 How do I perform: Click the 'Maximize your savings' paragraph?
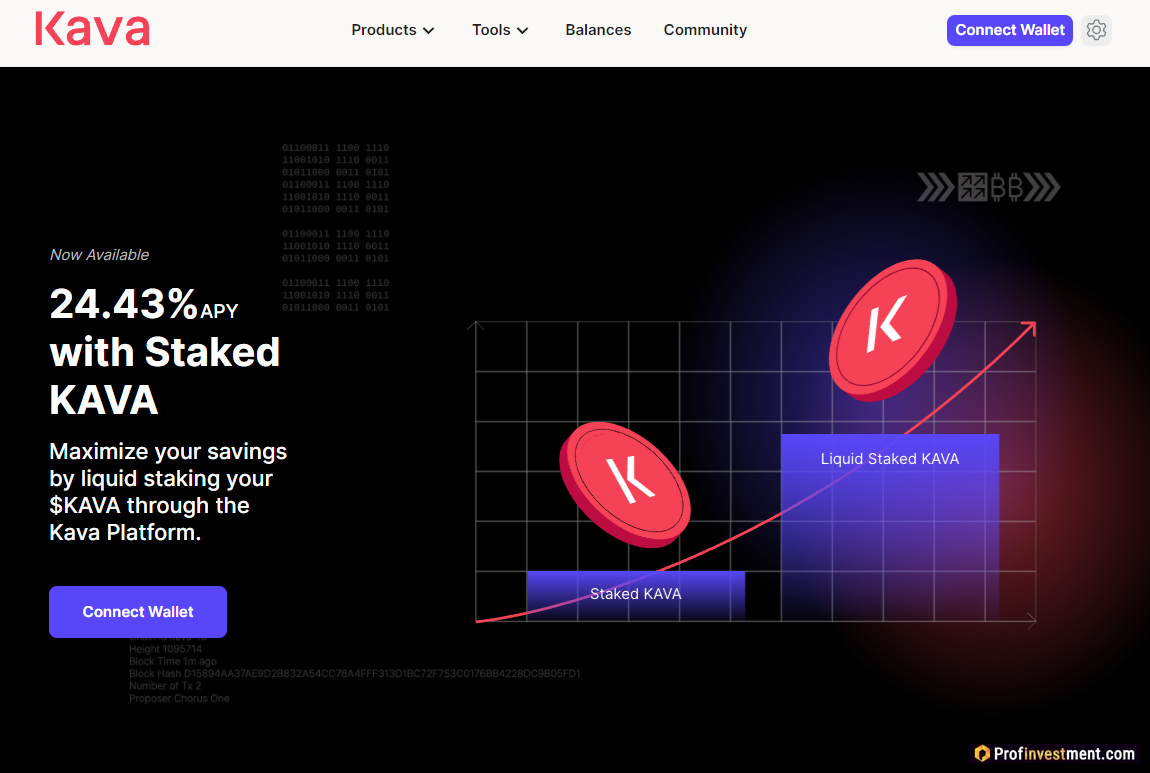point(168,491)
